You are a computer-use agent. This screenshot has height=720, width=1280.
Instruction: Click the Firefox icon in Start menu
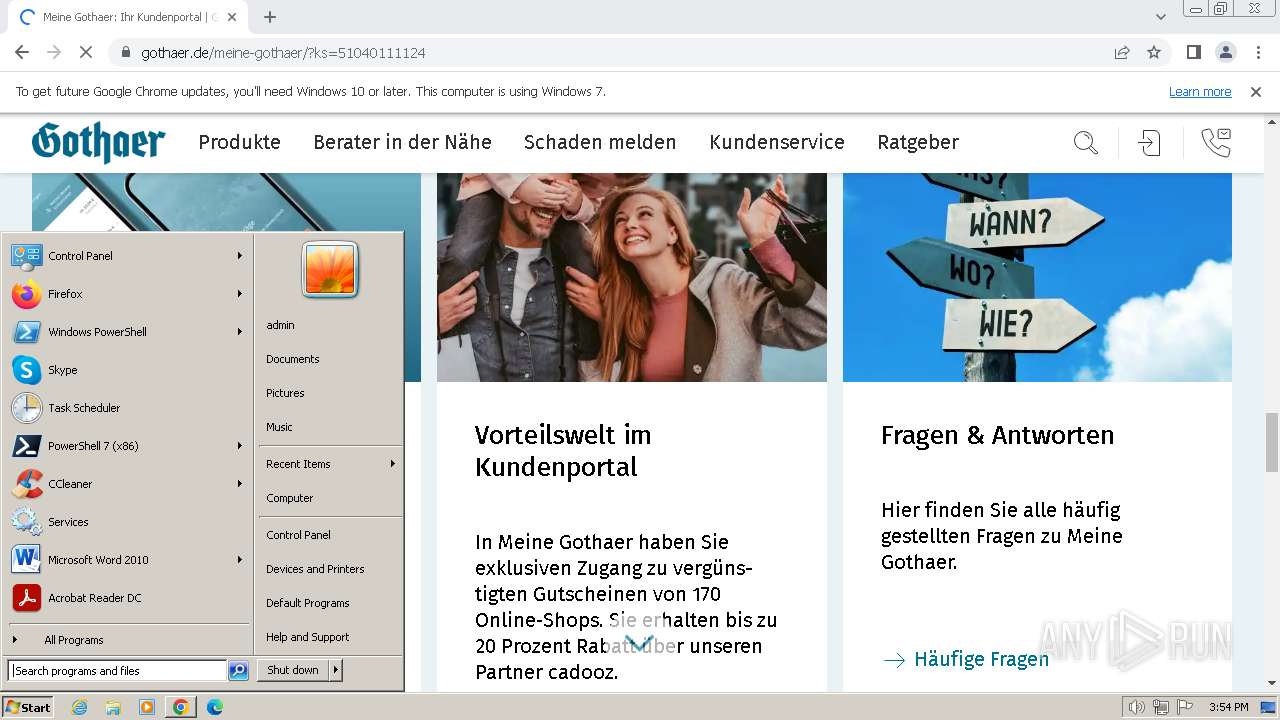(27, 294)
